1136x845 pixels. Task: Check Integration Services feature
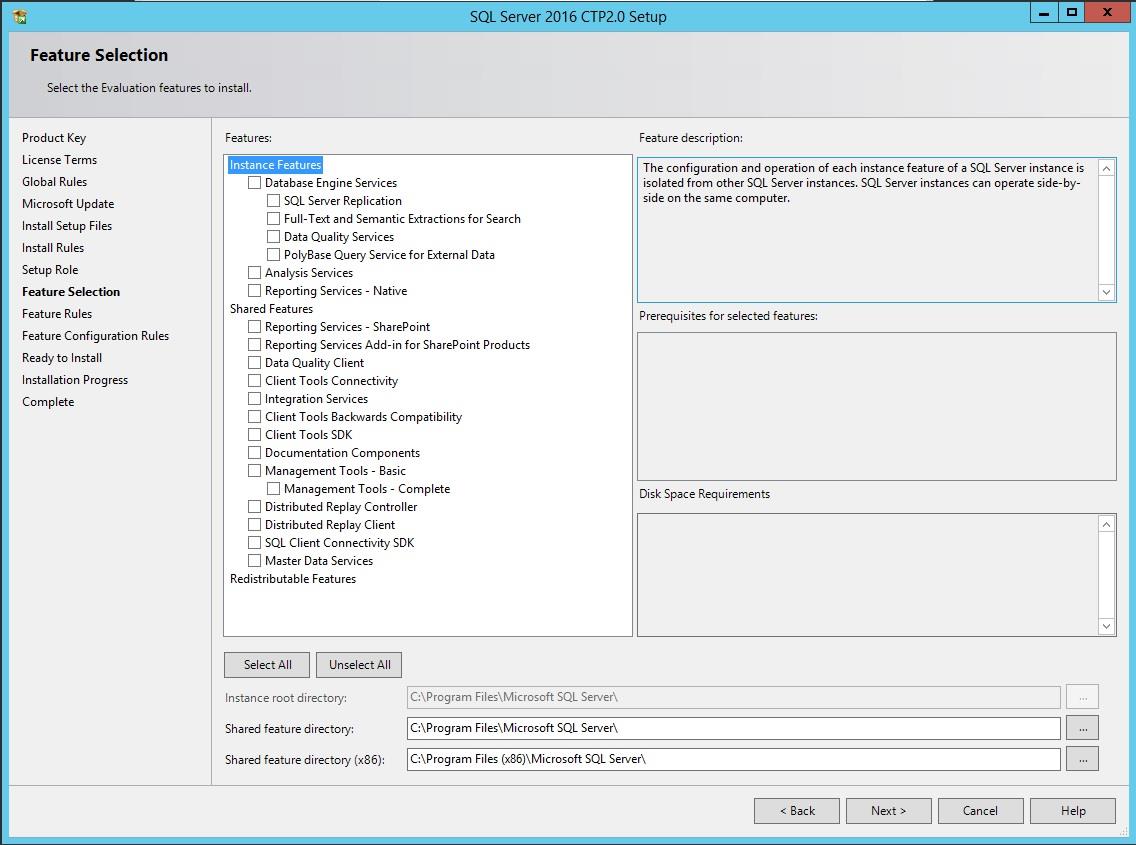coord(254,399)
